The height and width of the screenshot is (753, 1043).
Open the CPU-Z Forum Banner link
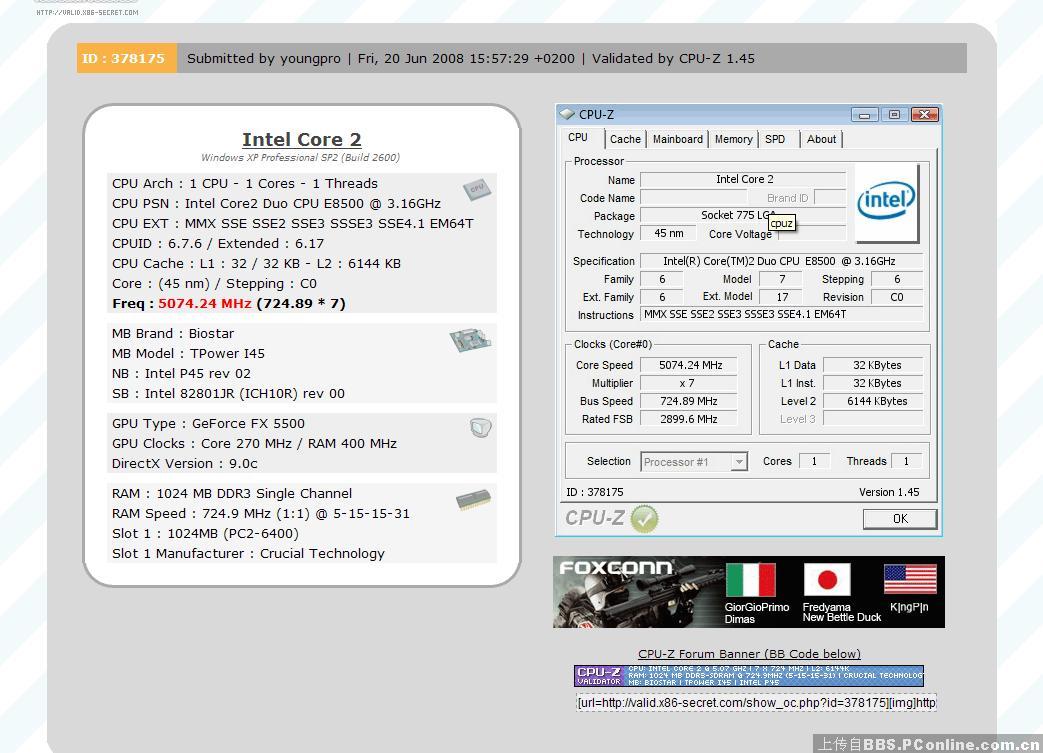point(749,654)
